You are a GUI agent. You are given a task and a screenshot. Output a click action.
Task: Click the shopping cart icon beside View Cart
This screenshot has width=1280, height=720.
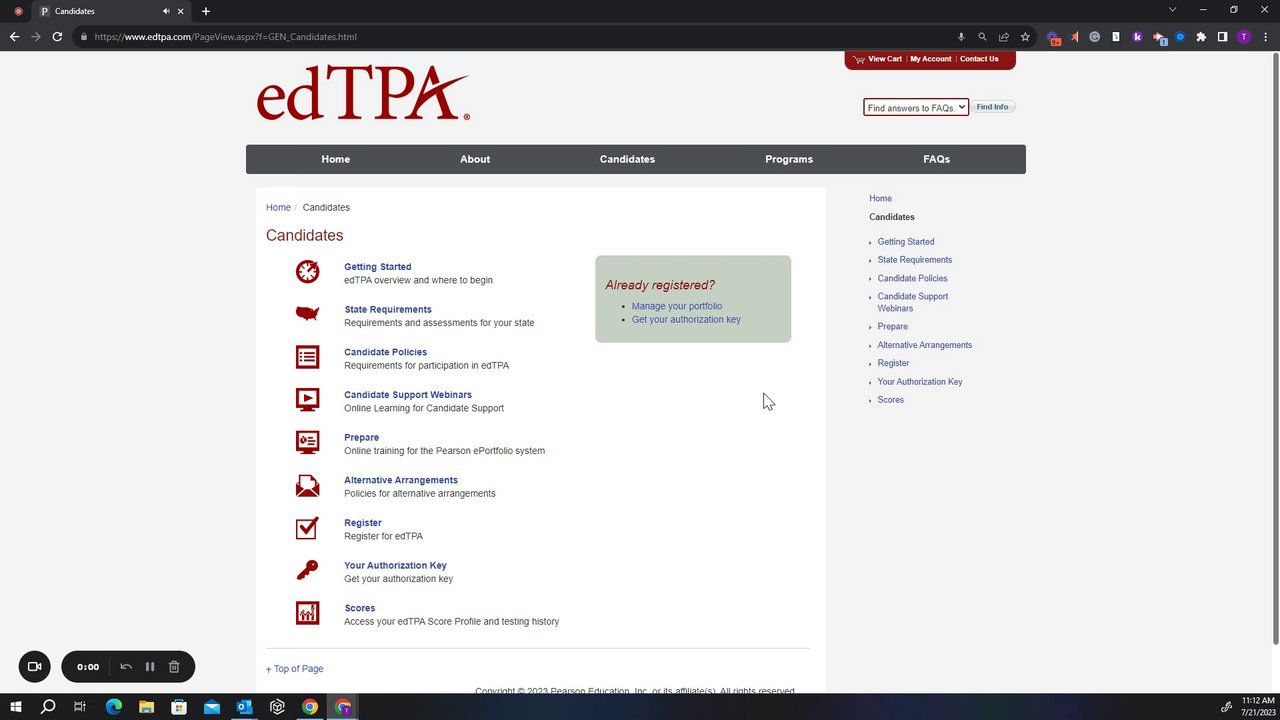858,59
